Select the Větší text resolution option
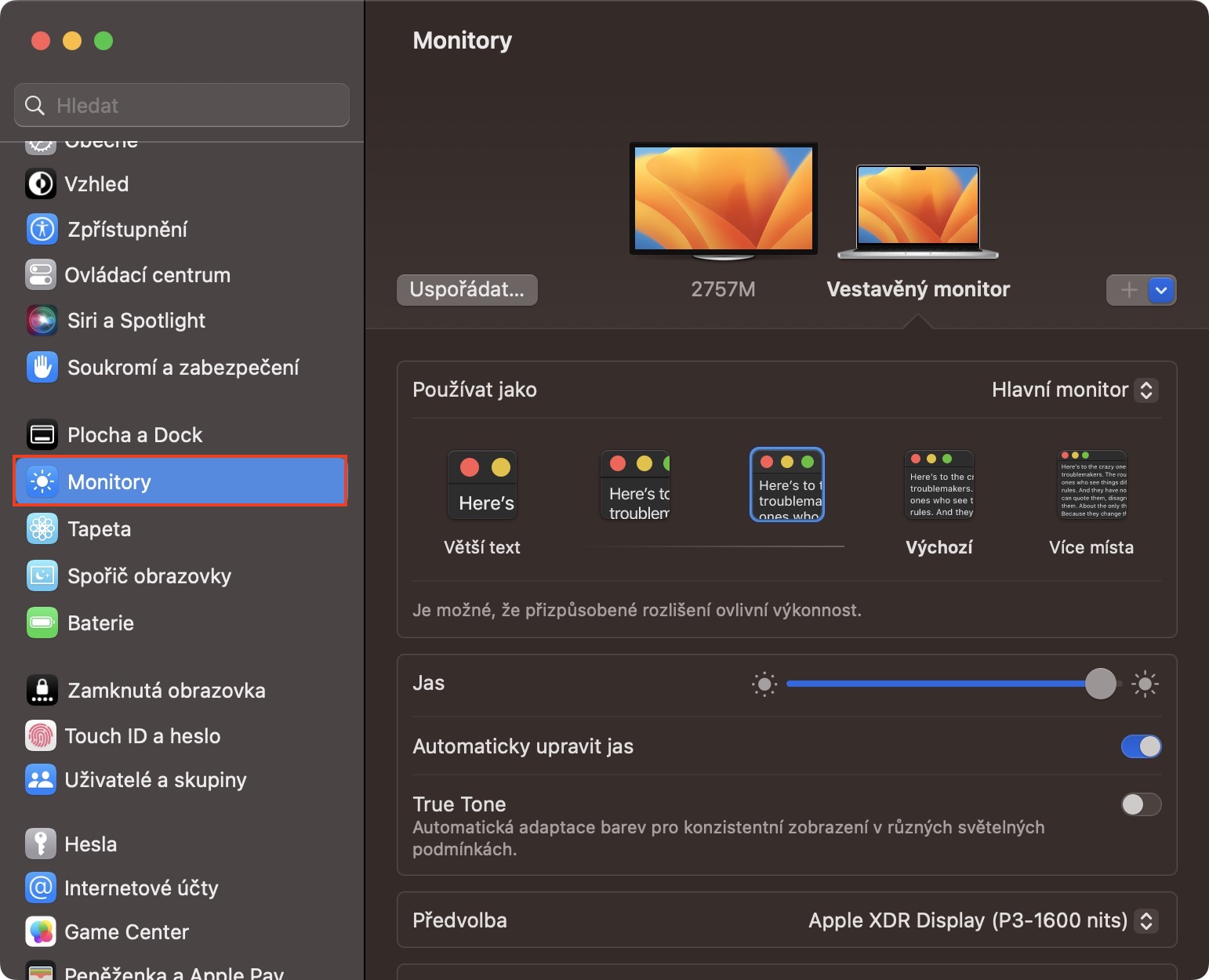 tap(482, 486)
